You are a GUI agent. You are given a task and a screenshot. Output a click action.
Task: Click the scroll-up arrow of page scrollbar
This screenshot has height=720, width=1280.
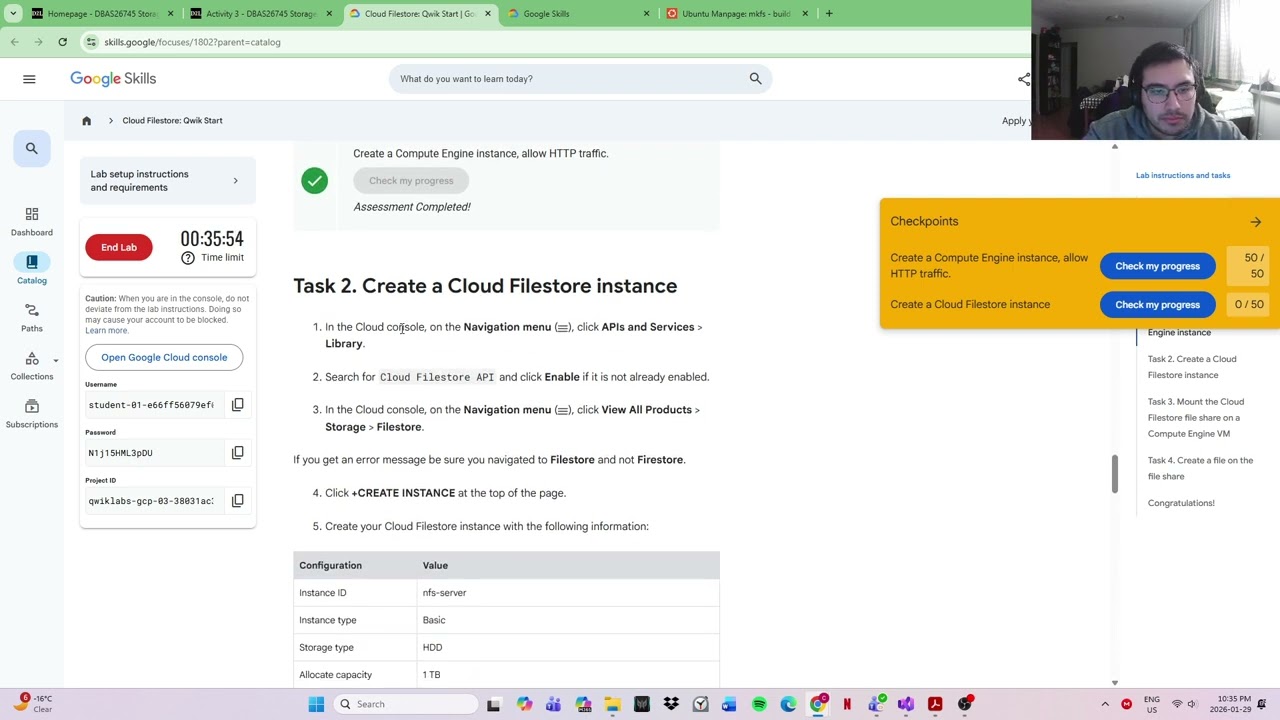click(1114, 147)
